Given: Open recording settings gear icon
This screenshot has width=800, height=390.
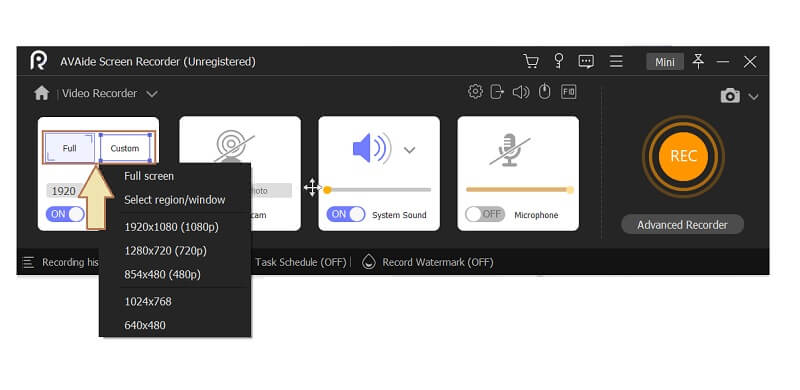Looking at the screenshot, I should click(475, 92).
